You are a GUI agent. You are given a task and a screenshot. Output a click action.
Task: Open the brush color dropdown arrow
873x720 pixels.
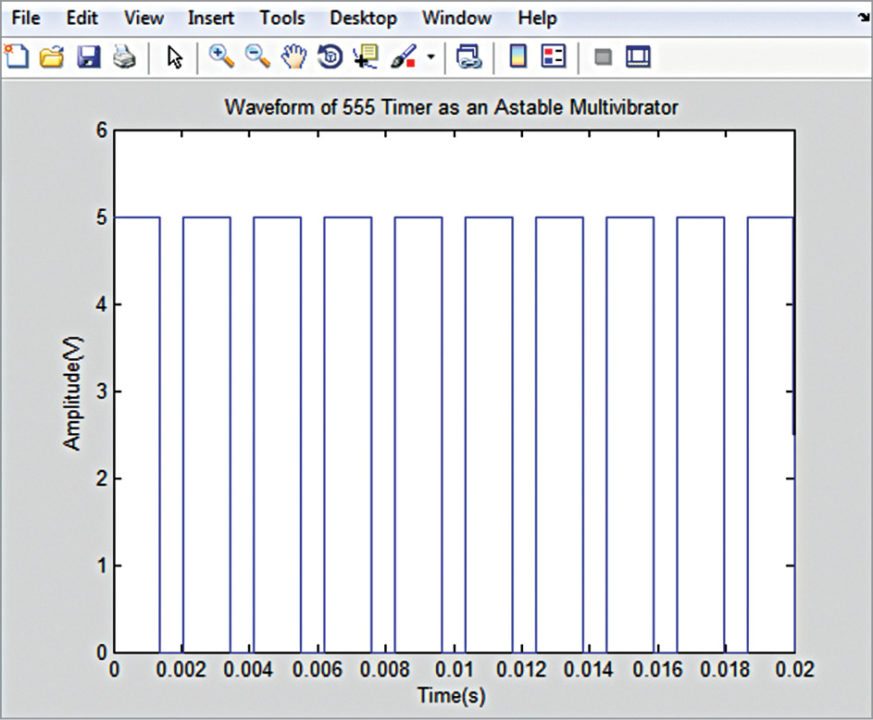click(x=430, y=57)
